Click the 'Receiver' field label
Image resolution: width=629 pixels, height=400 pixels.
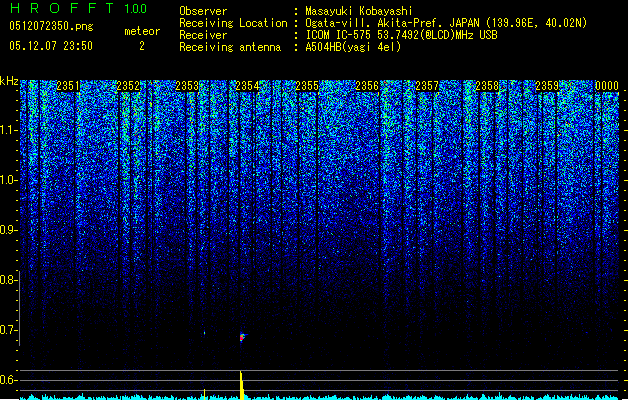click(203, 35)
